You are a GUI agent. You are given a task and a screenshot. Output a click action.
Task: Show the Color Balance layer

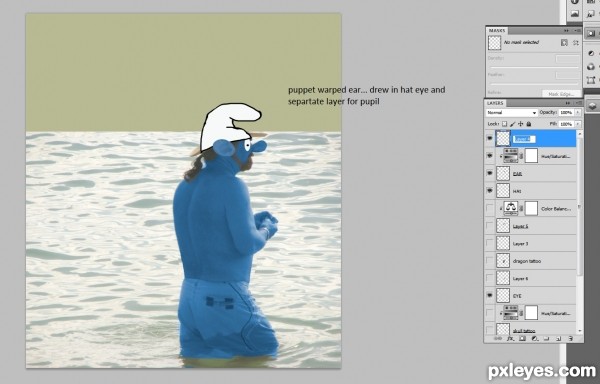(490, 208)
